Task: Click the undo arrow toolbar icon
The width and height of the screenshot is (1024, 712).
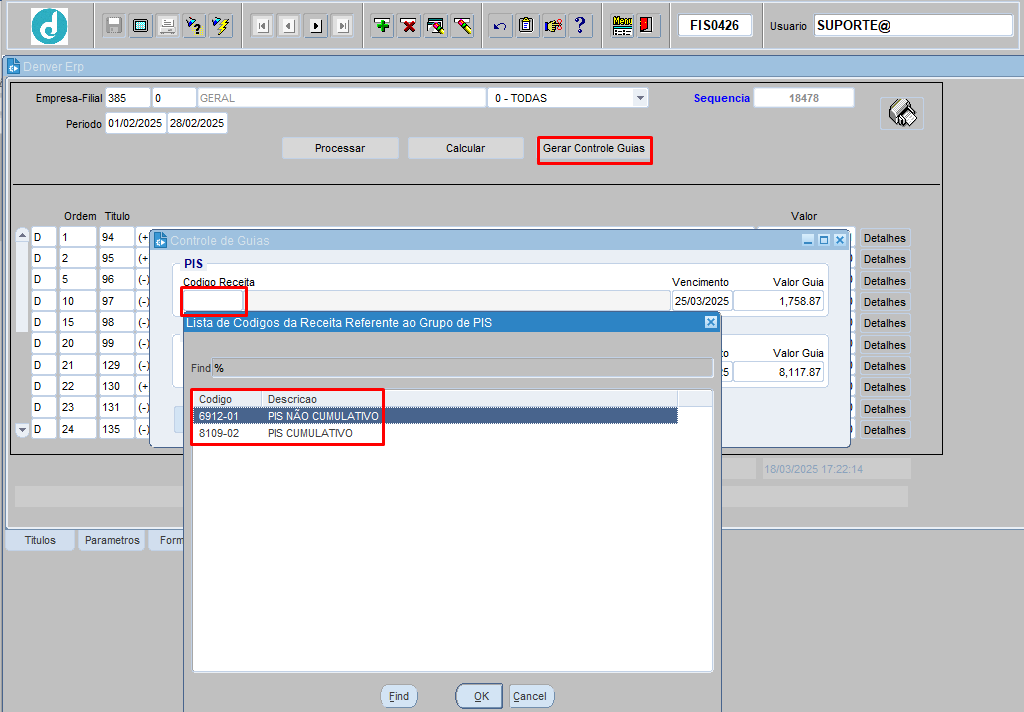Action: [500, 26]
